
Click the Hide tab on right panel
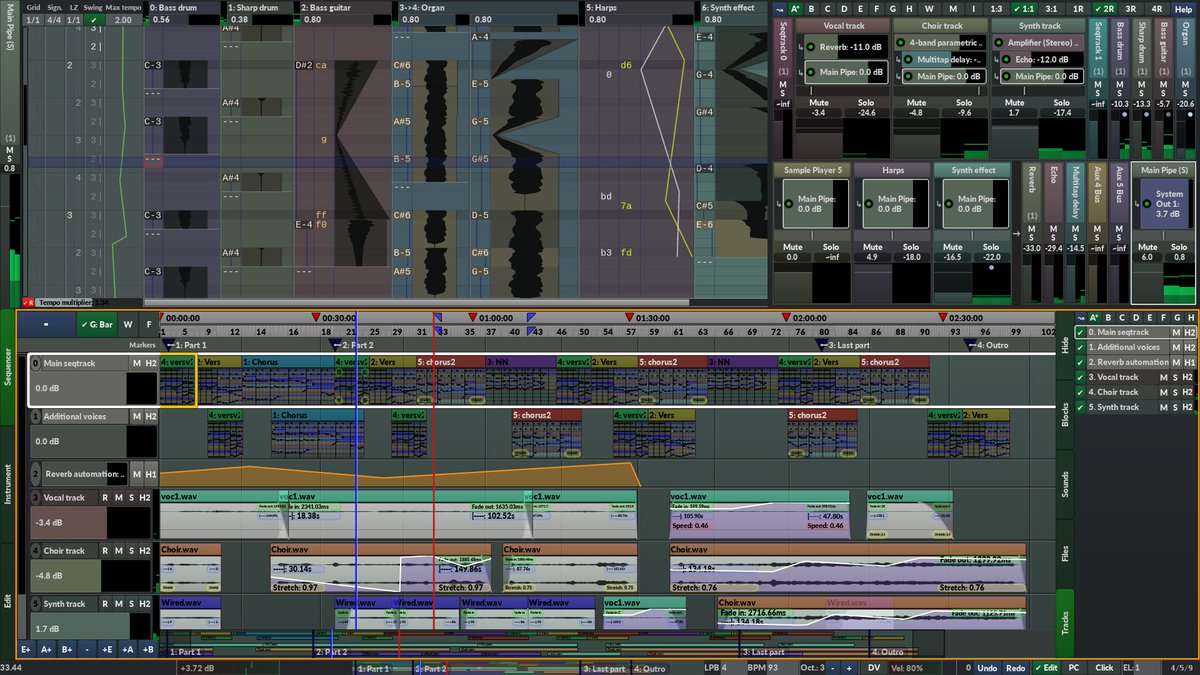pos(1064,346)
